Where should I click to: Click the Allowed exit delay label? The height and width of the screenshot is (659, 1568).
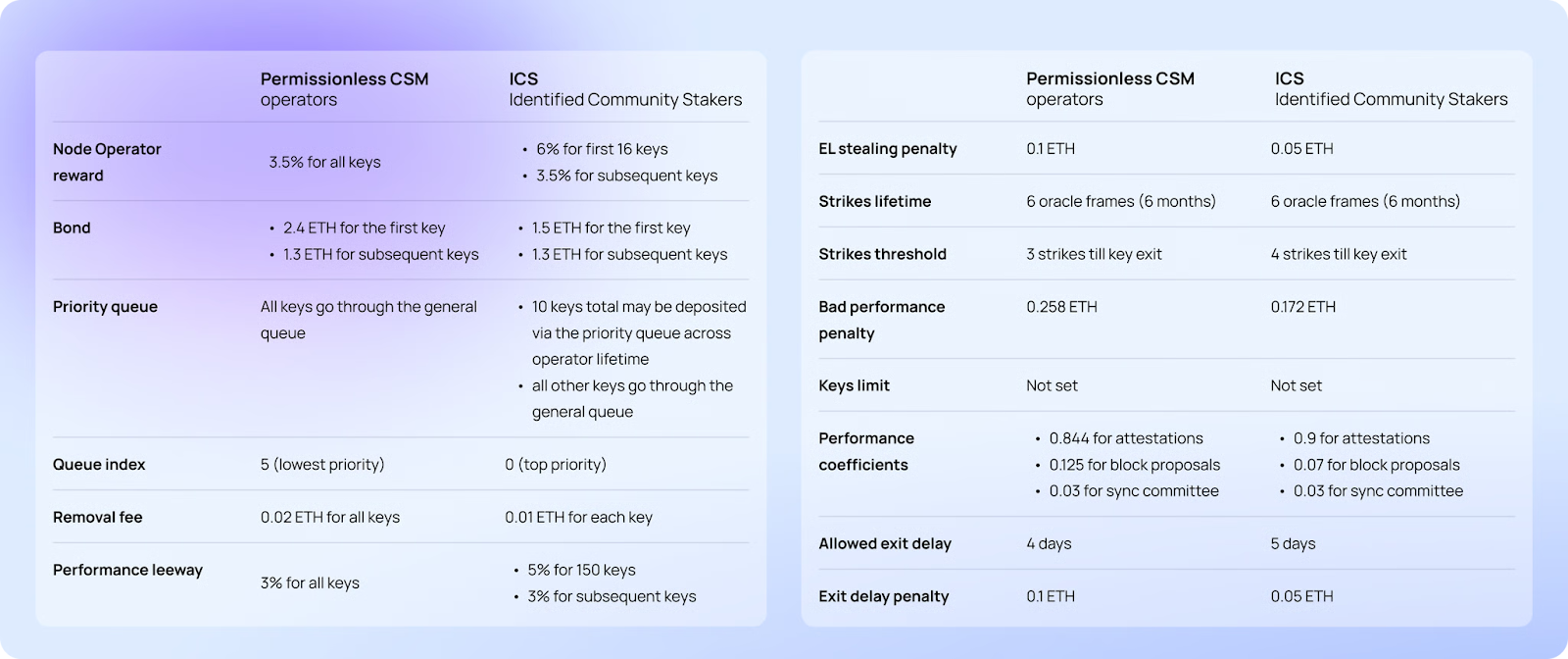[x=885, y=543]
